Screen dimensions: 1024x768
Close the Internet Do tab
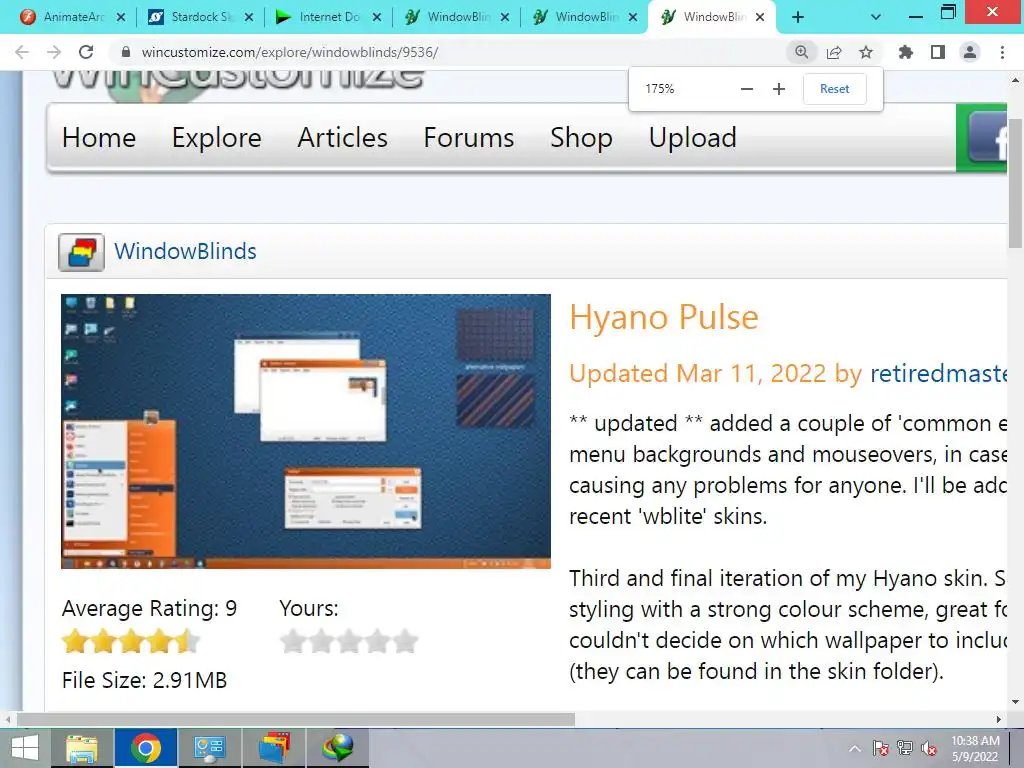click(376, 18)
